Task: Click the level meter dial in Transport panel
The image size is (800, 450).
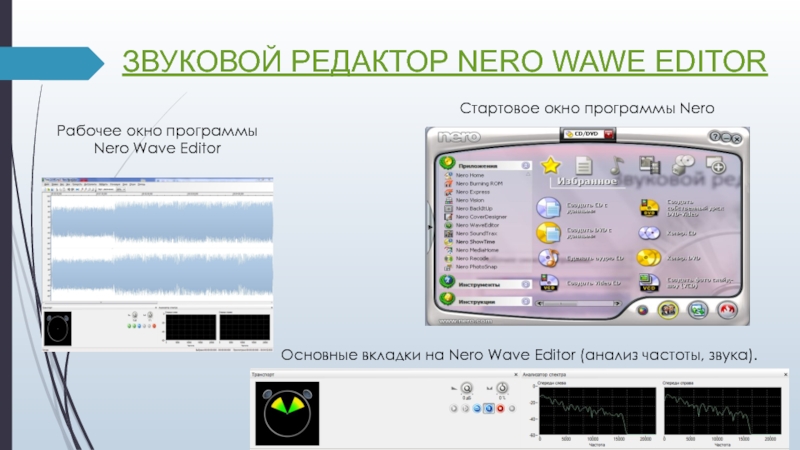Action: pyautogui.click(x=287, y=413)
